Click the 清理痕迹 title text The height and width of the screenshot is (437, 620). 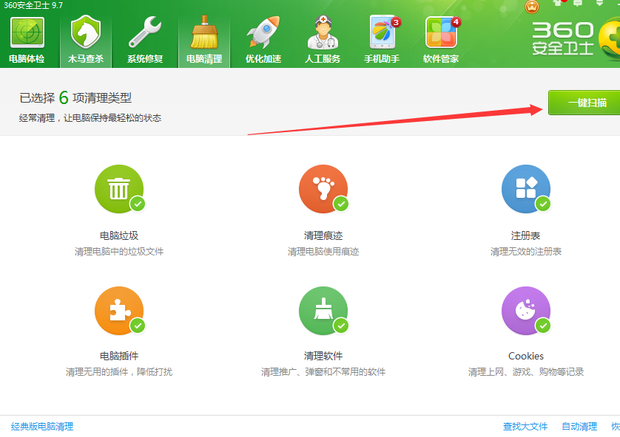[x=323, y=236]
